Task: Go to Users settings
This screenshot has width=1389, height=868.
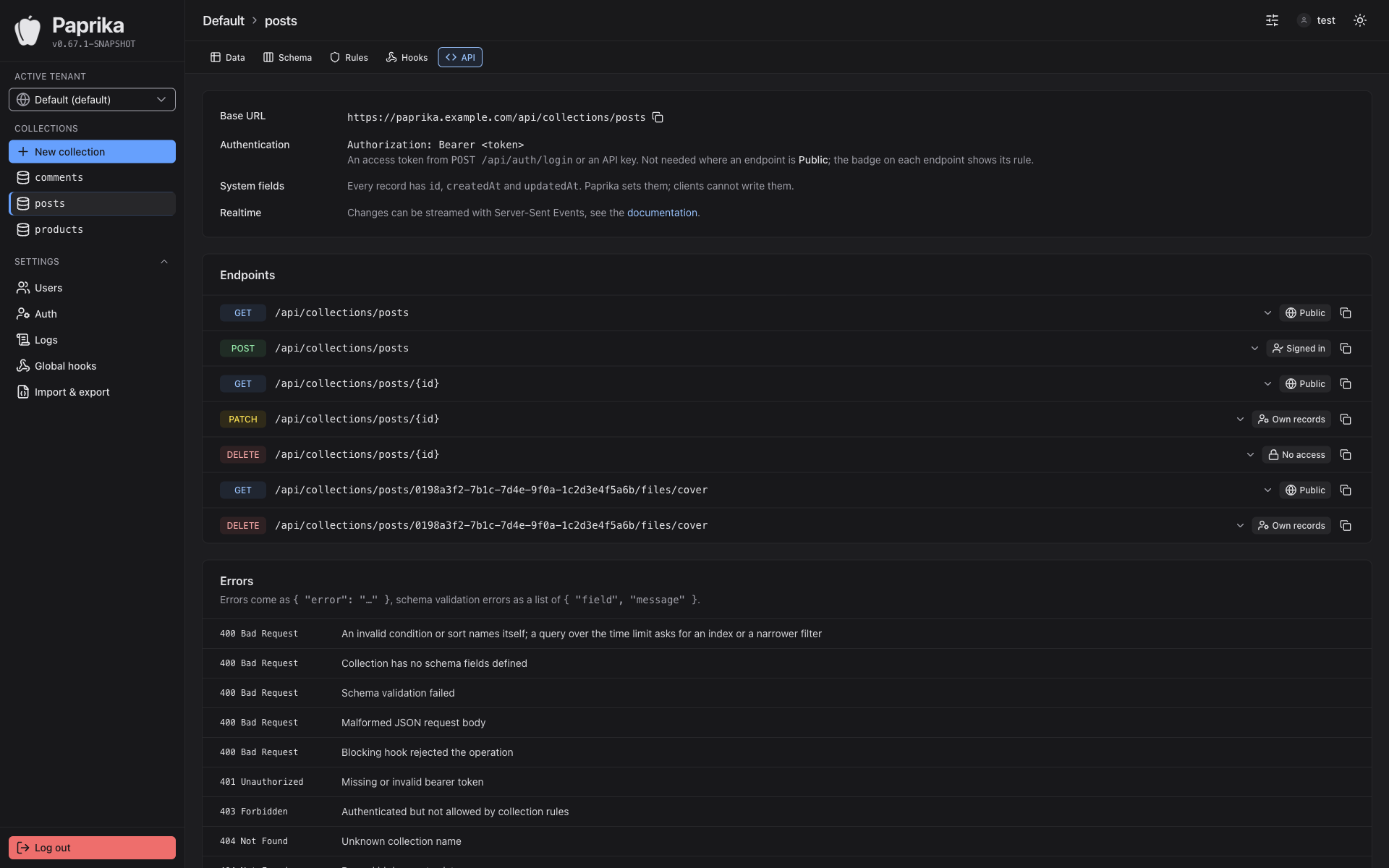Action: [x=92, y=288]
